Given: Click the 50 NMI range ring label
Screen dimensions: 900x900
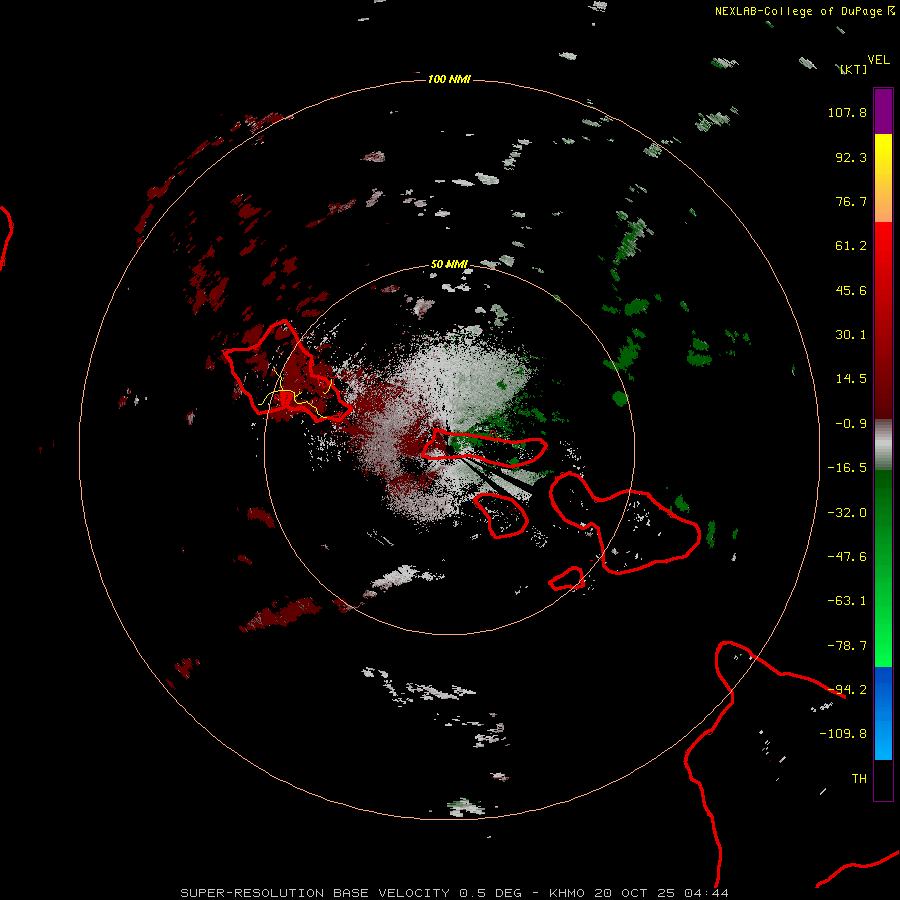Looking at the screenshot, I should (x=449, y=264).
